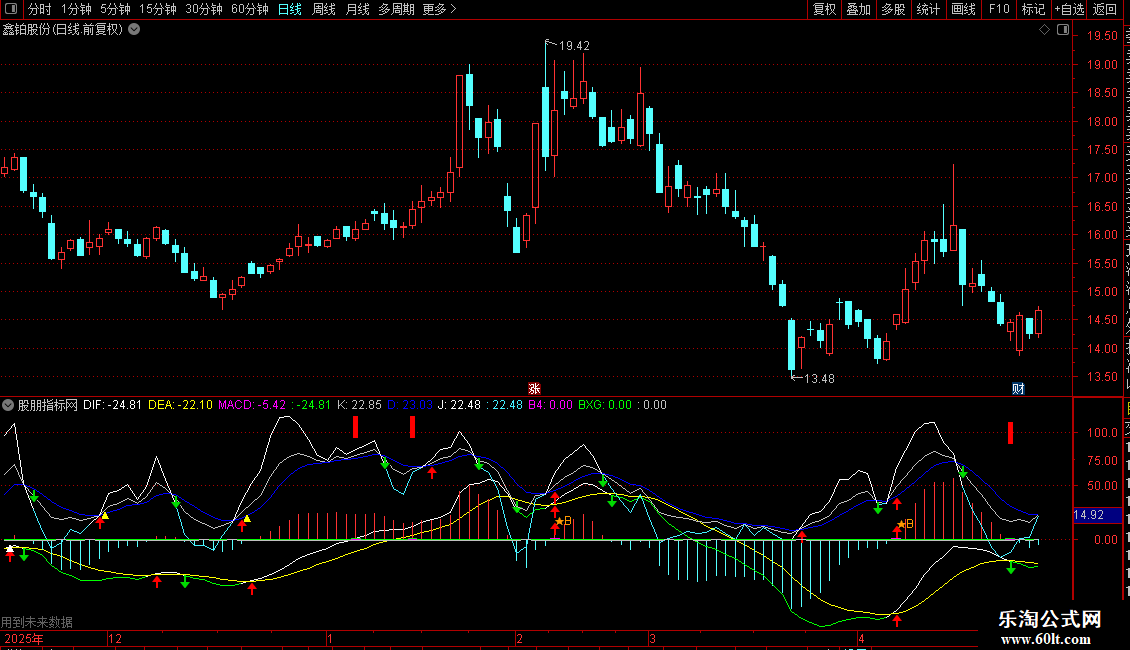
Task: Open the 多股 multi-stock view
Action: click(x=893, y=9)
